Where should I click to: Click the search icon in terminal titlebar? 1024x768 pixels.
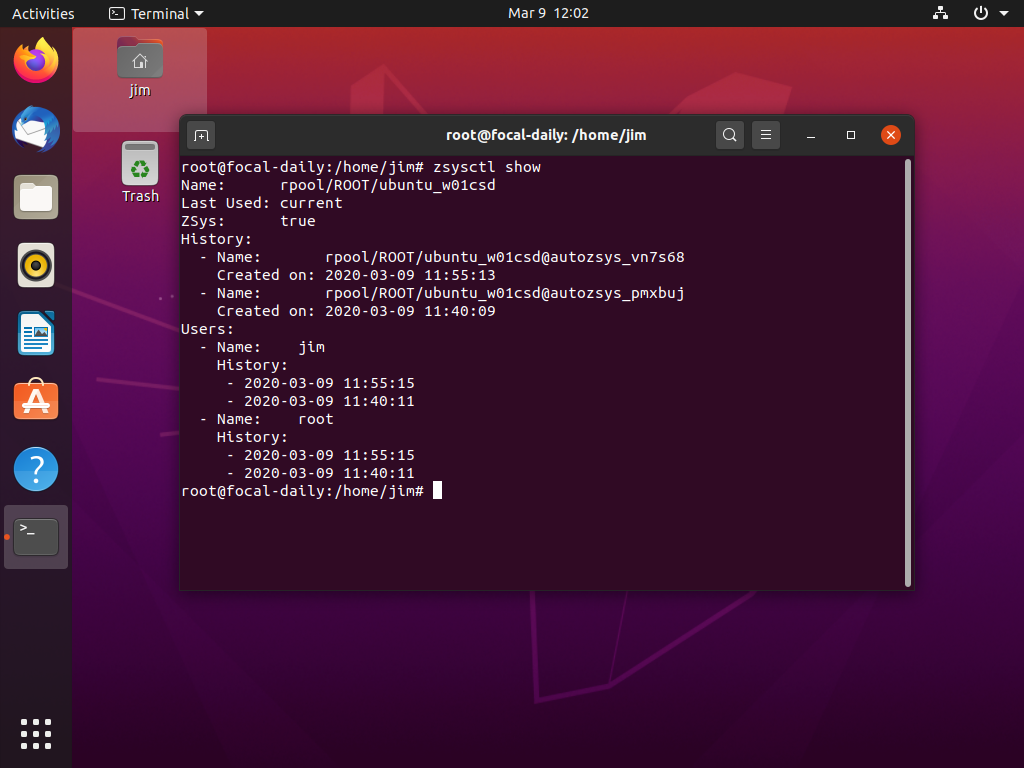(x=729, y=134)
